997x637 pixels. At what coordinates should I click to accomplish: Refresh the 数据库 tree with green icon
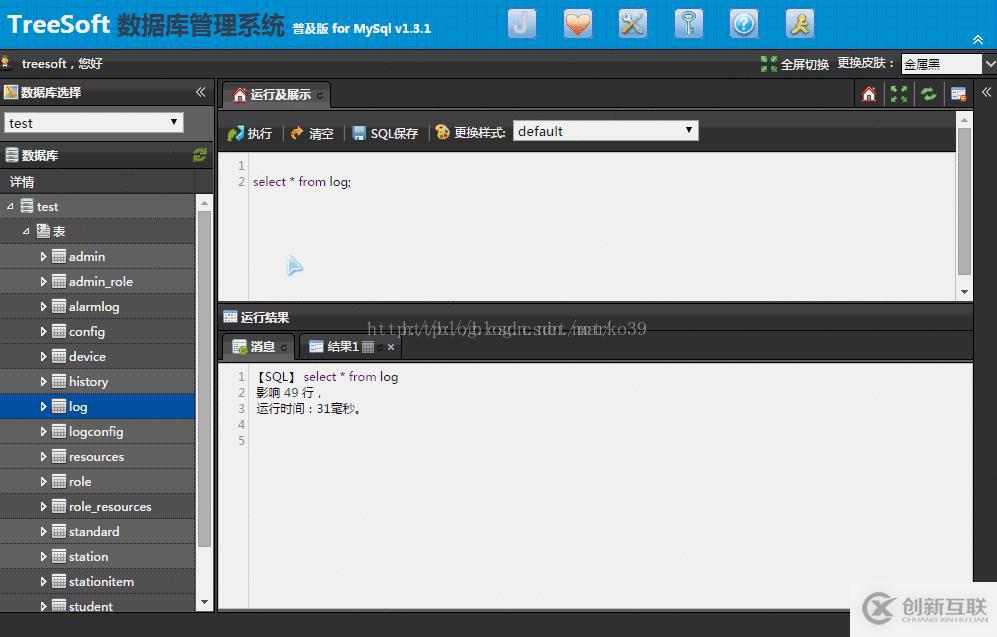[x=200, y=155]
